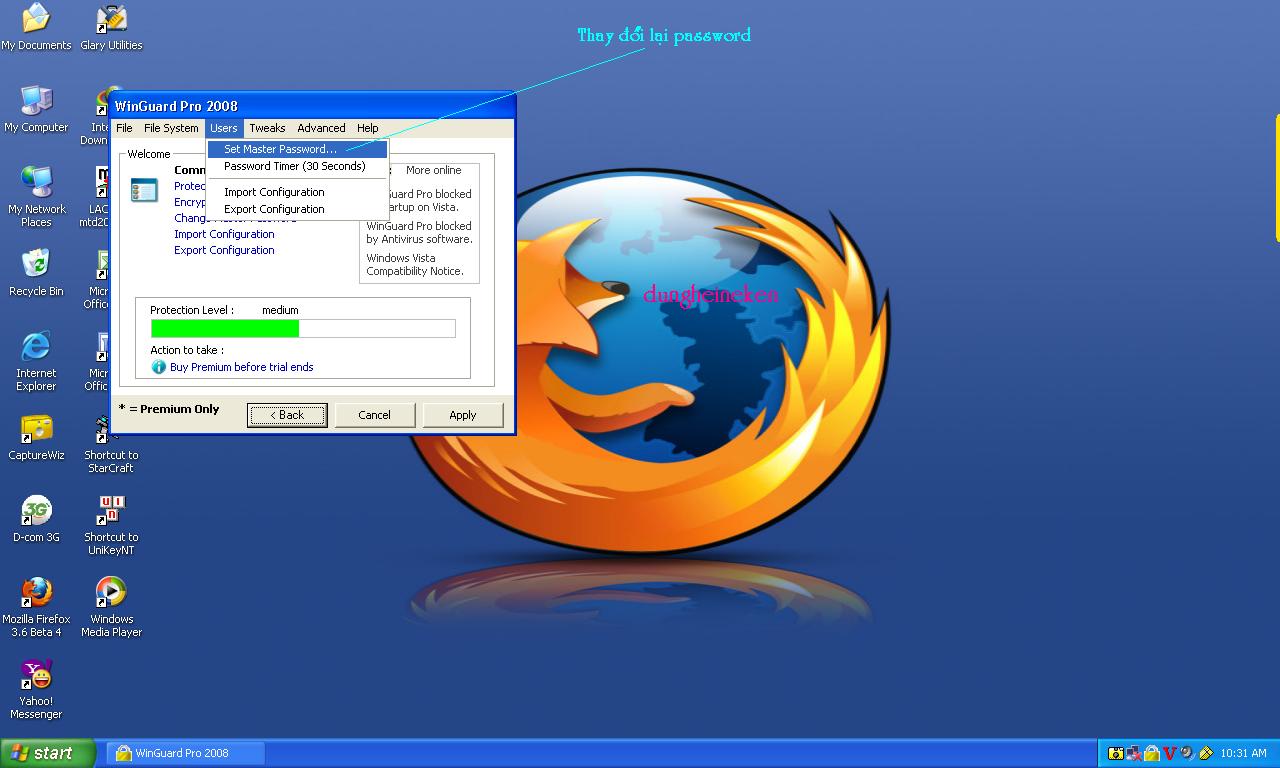Click the green Protection Level bar
The height and width of the screenshot is (768, 1280).
[225, 329]
